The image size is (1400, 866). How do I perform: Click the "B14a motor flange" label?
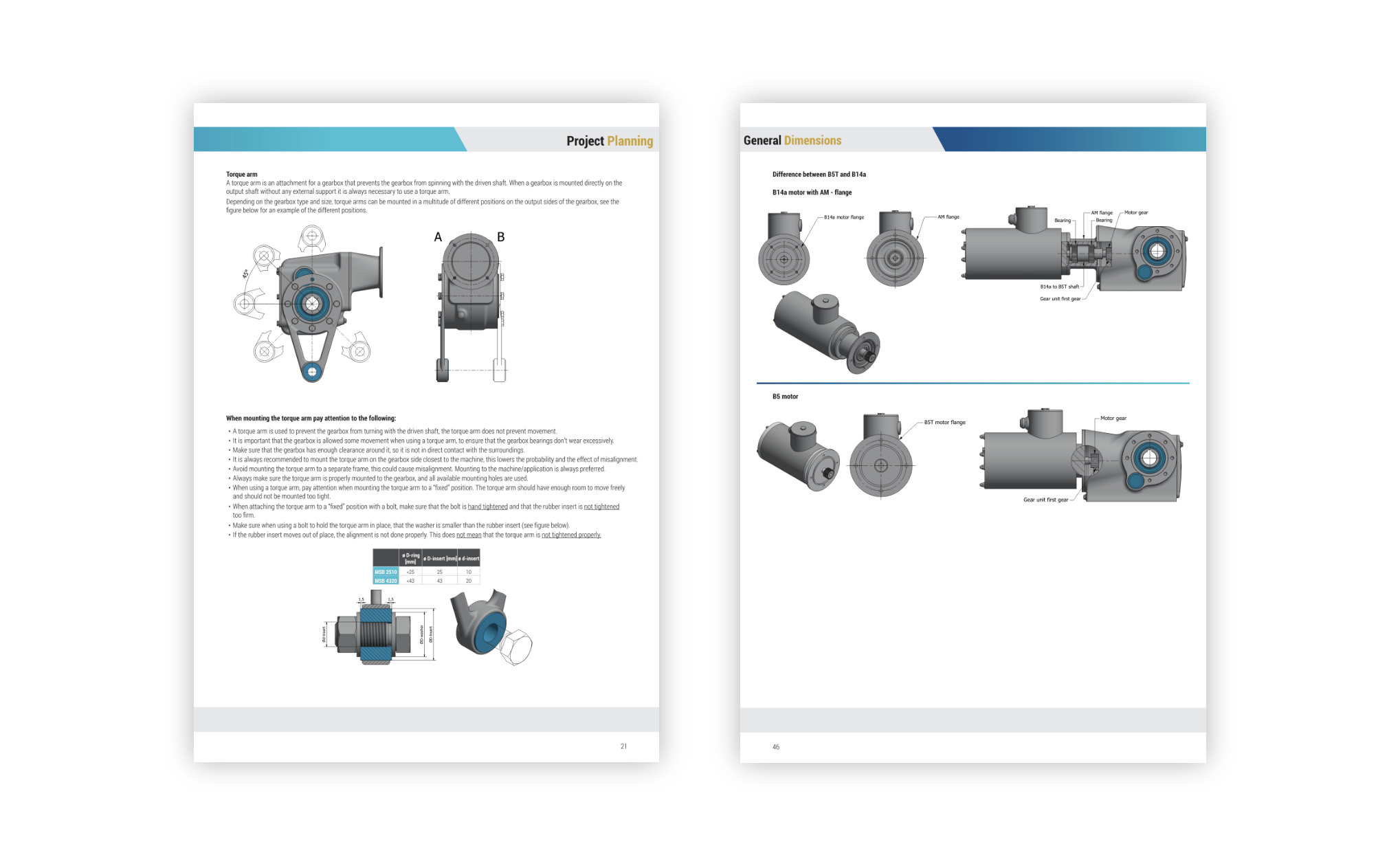(x=844, y=217)
